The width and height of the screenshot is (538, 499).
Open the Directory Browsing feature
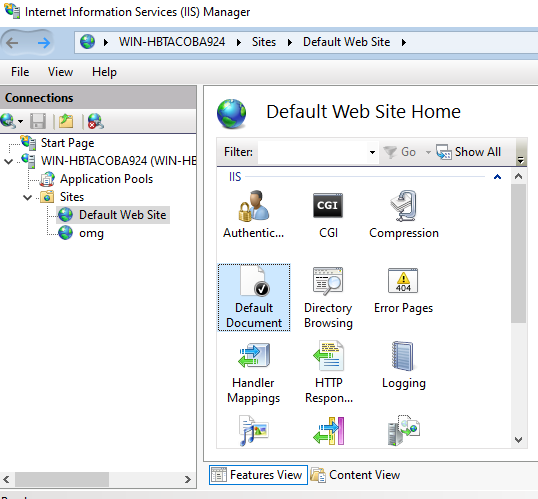pos(328,298)
